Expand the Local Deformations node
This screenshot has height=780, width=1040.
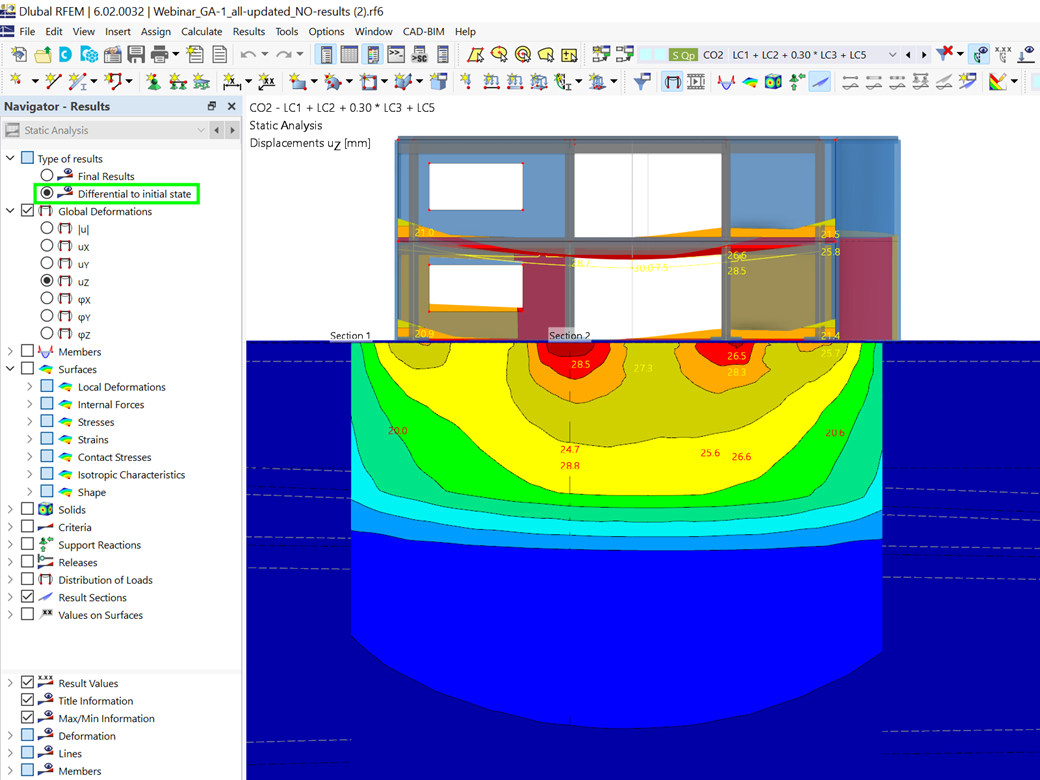[29, 386]
